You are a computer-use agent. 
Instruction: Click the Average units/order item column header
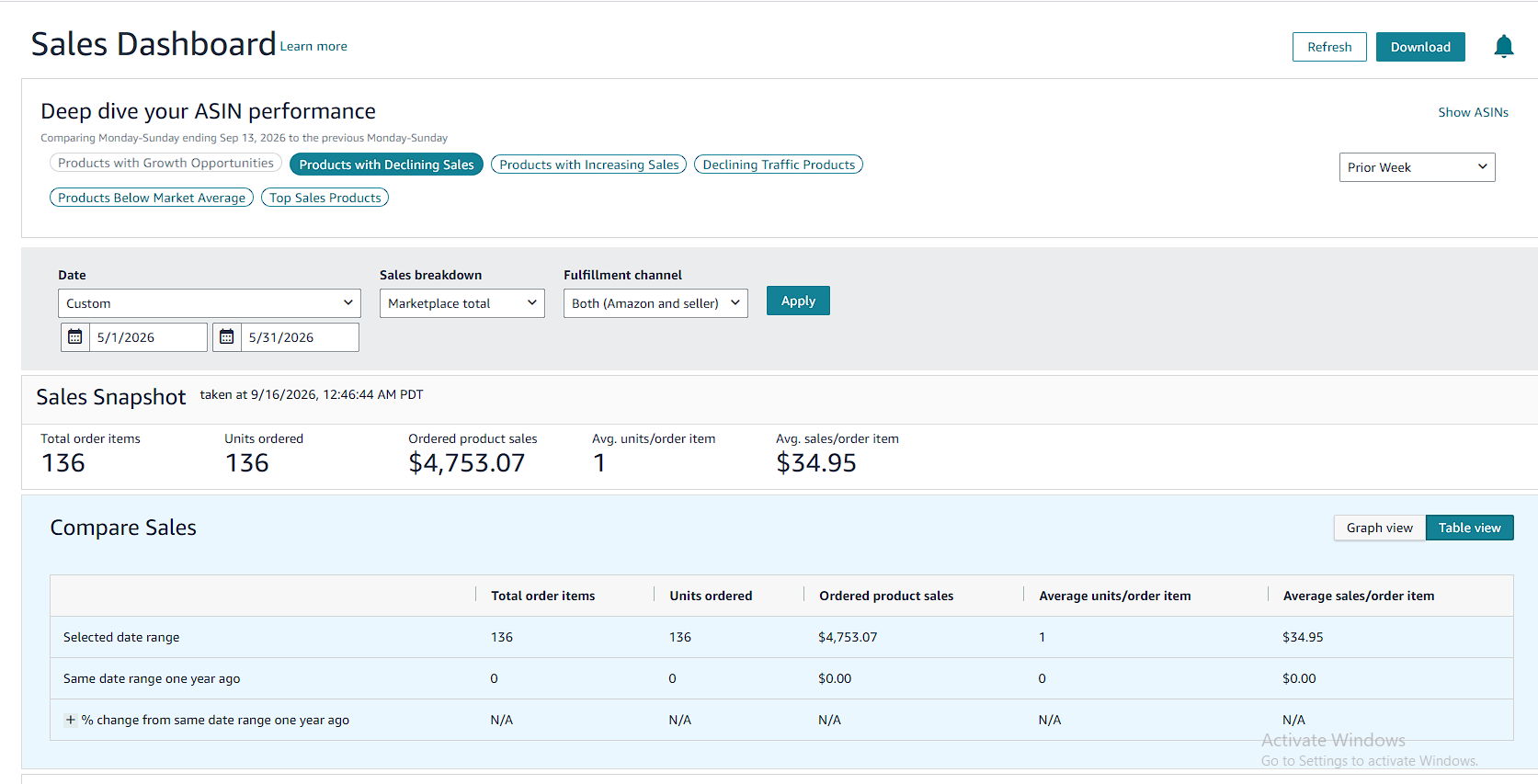pyautogui.click(x=1115, y=596)
